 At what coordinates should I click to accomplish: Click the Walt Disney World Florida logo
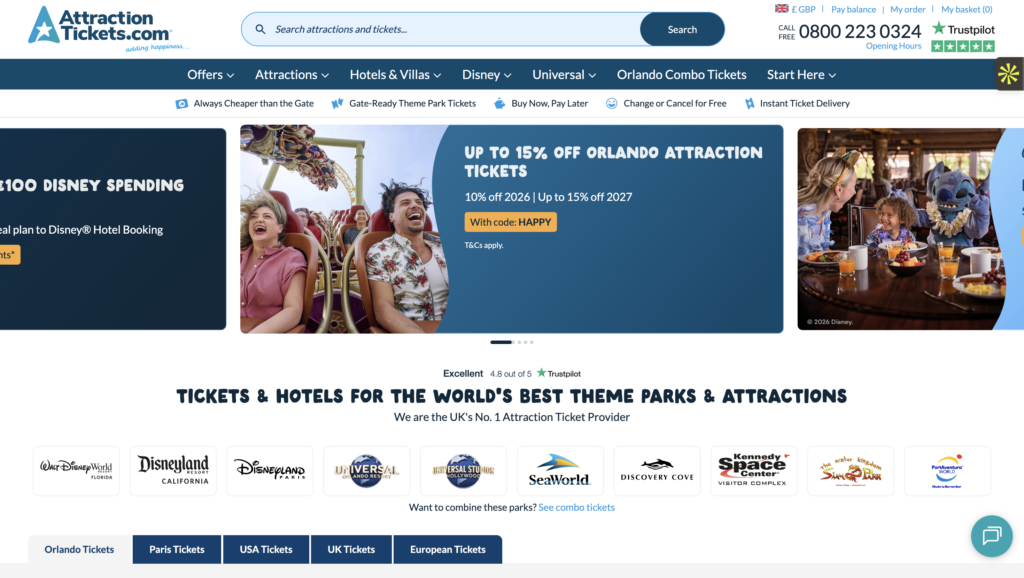coord(76,471)
